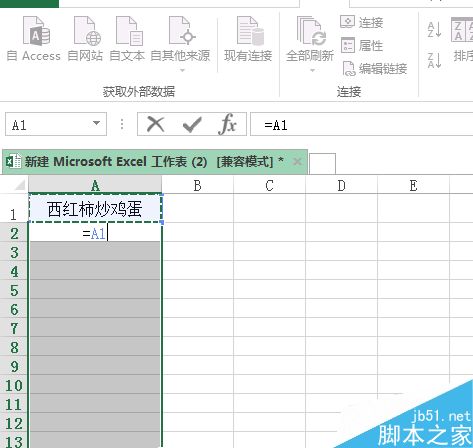Click the 自网站 (From Web) icon
The height and width of the screenshot is (448, 473).
[x=86, y=32]
